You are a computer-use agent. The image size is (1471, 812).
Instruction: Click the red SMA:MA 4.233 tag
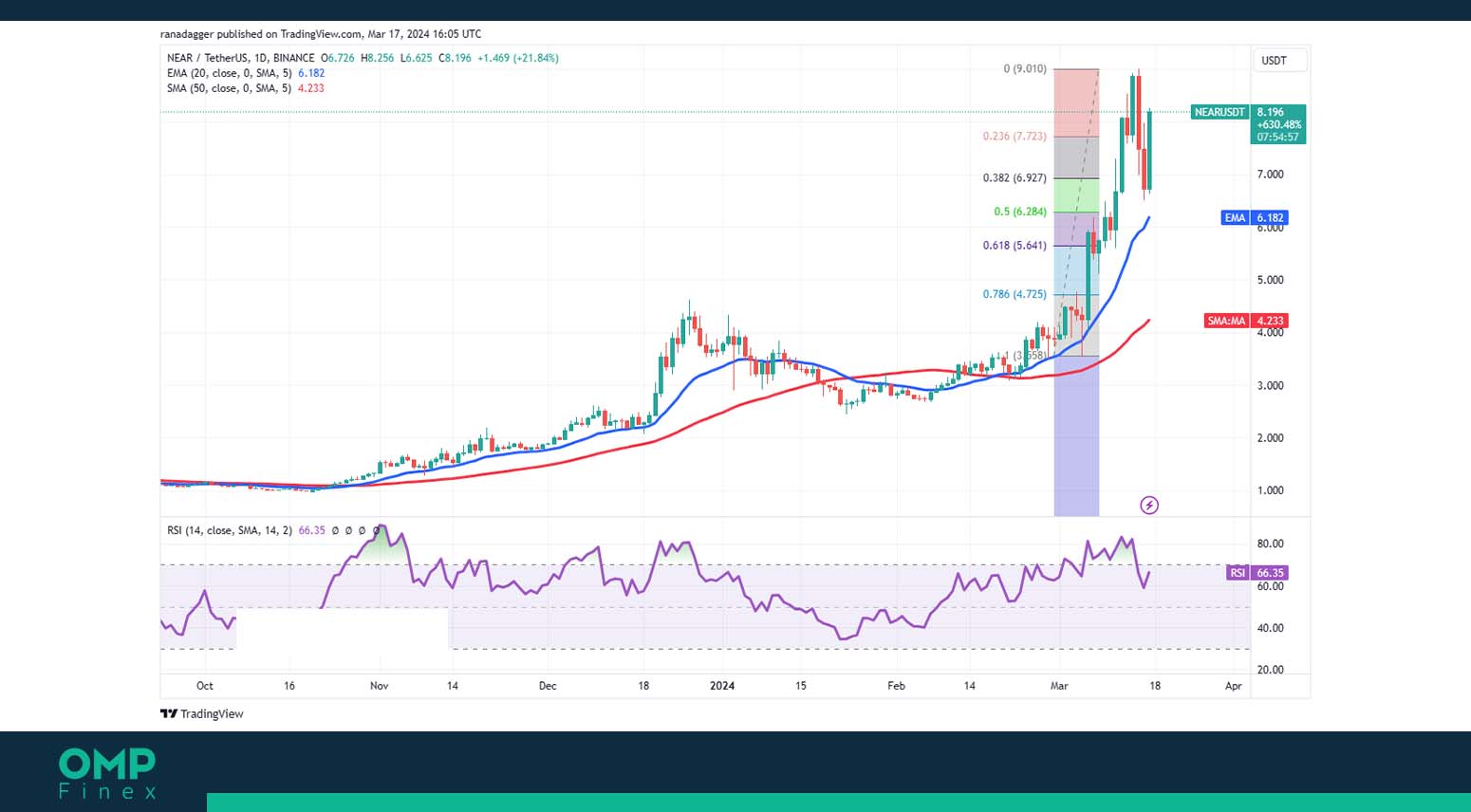click(x=1246, y=321)
